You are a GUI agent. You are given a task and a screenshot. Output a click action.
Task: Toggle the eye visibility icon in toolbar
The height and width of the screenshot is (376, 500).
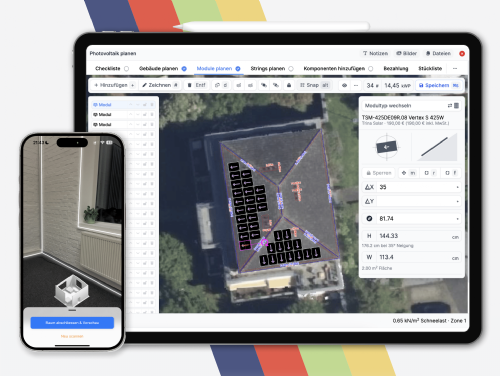coord(344,85)
